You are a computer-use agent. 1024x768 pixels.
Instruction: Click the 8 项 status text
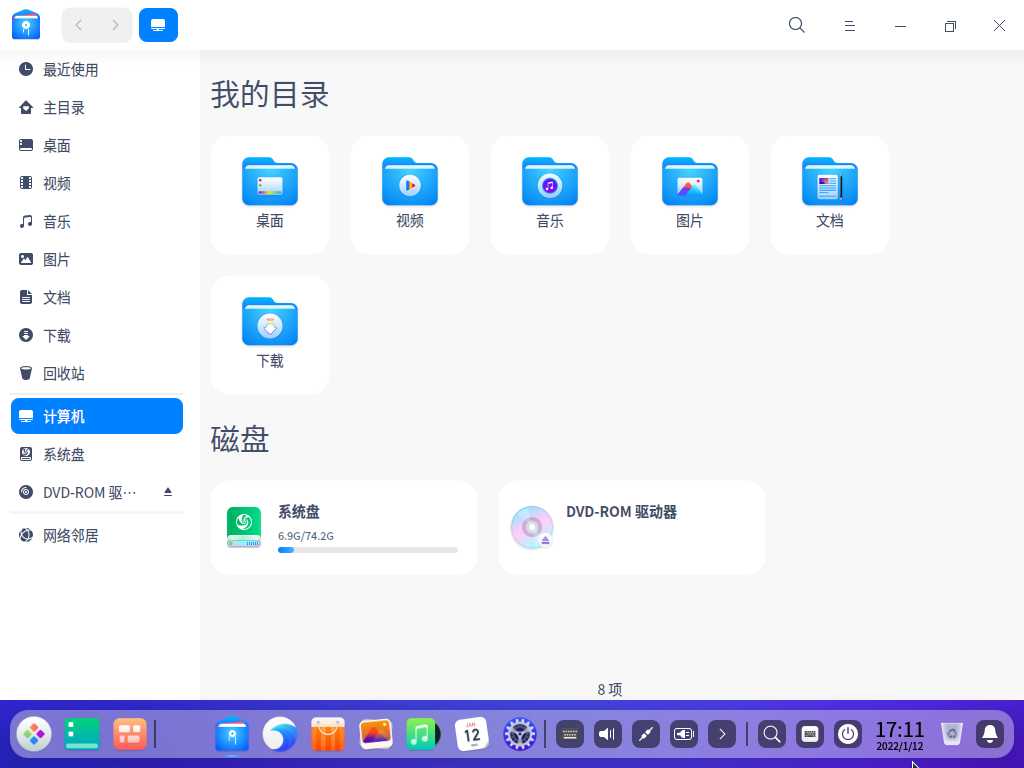click(610, 689)
